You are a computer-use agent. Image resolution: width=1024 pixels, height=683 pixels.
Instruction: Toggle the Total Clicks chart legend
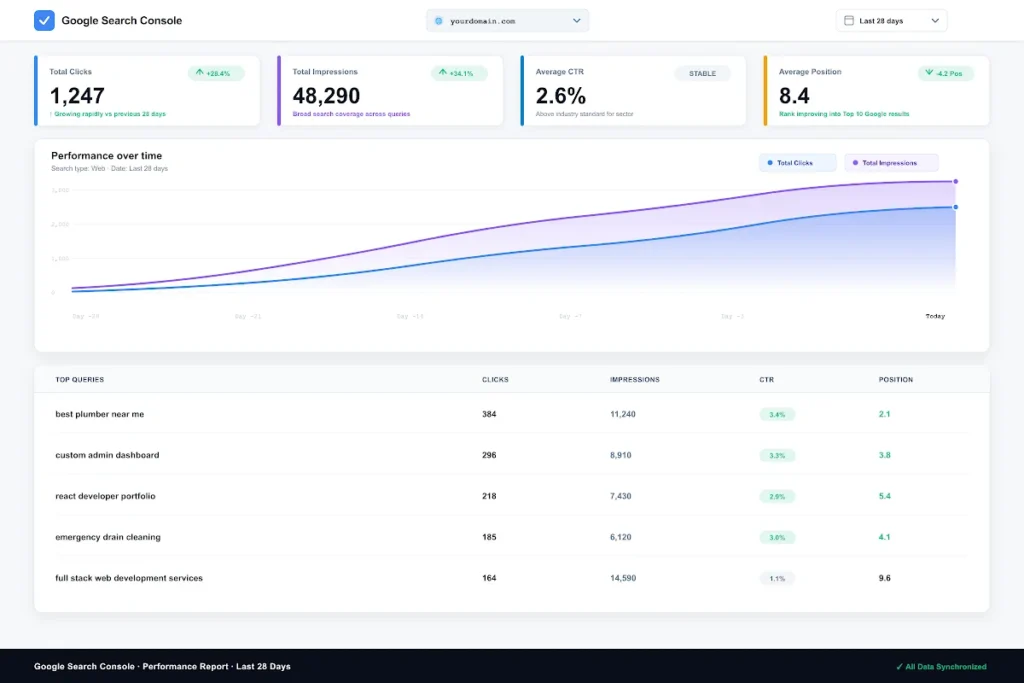click(x=797, y=163)
